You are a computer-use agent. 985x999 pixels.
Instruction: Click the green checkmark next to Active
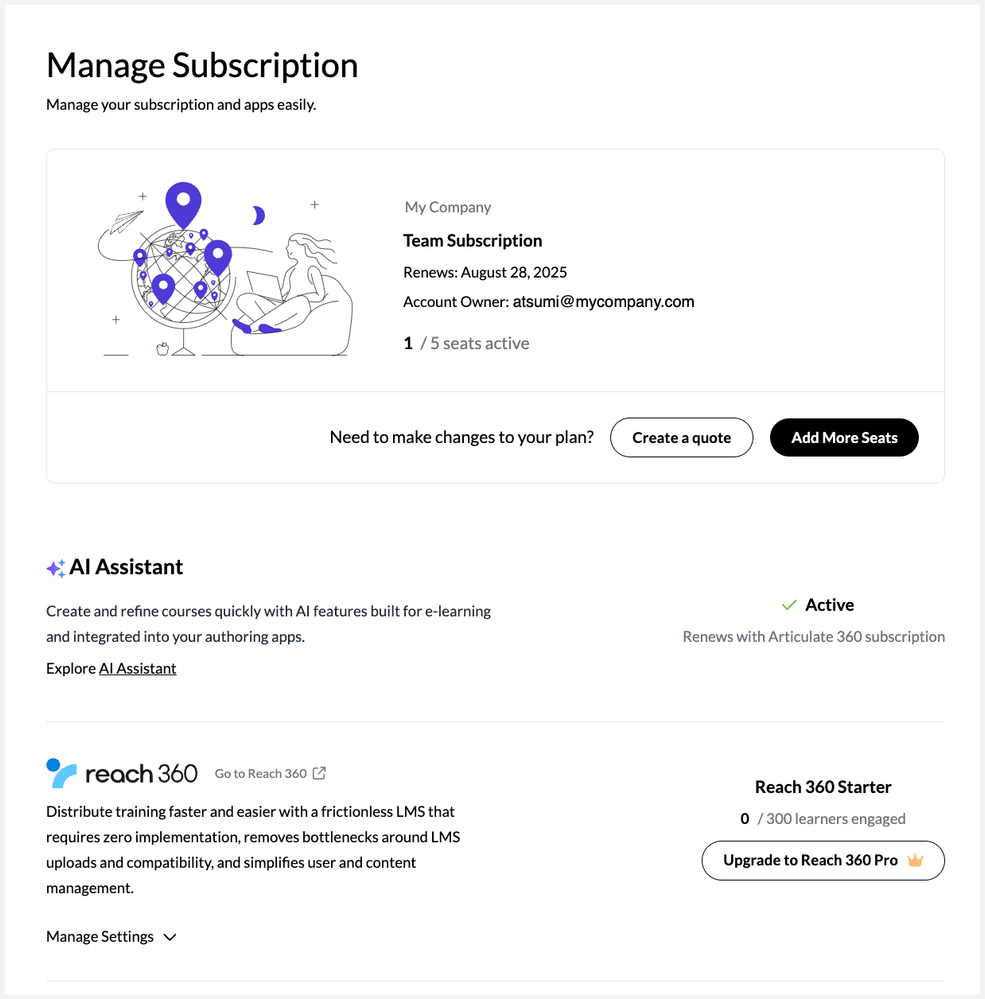[789, 605]
